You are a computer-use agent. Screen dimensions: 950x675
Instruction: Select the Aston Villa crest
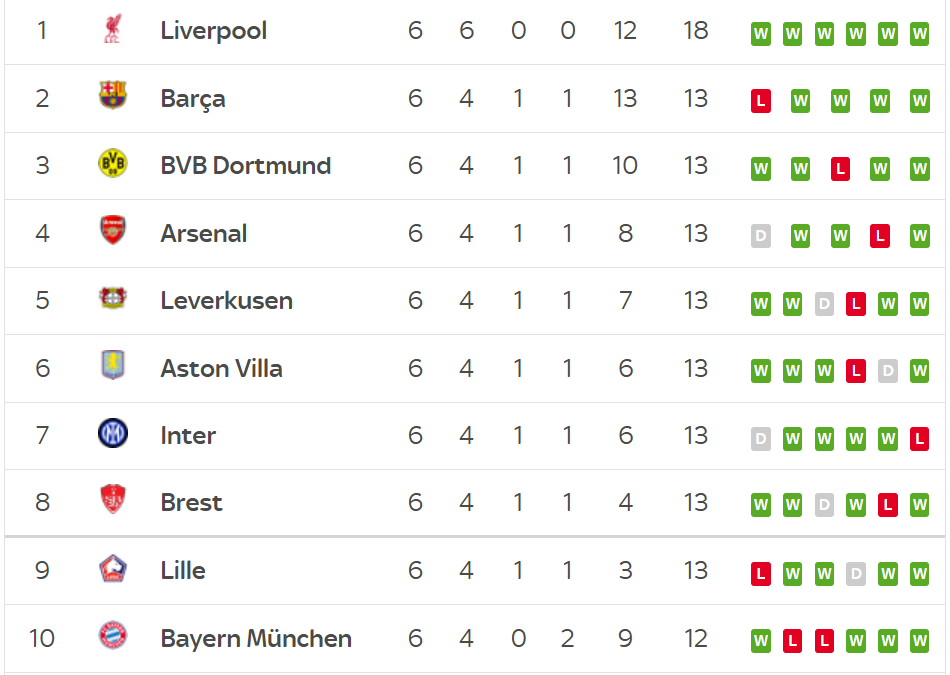pos(113,367)
